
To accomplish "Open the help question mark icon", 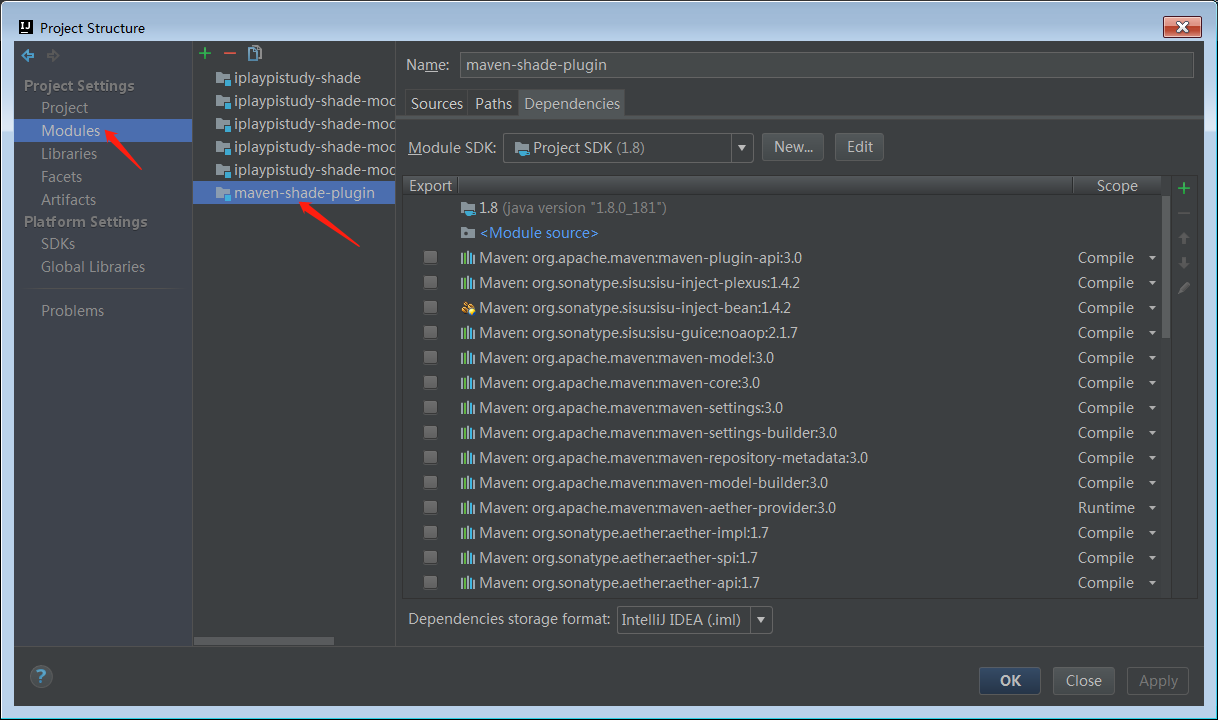I will point(41,676).
